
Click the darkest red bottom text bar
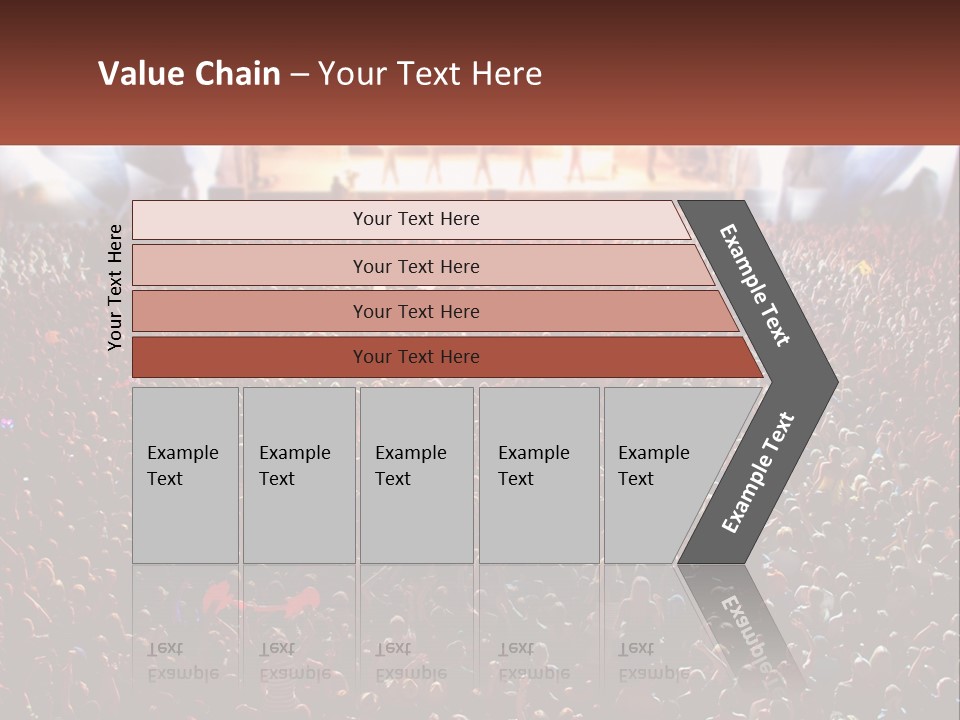click(x=415, y=357)
